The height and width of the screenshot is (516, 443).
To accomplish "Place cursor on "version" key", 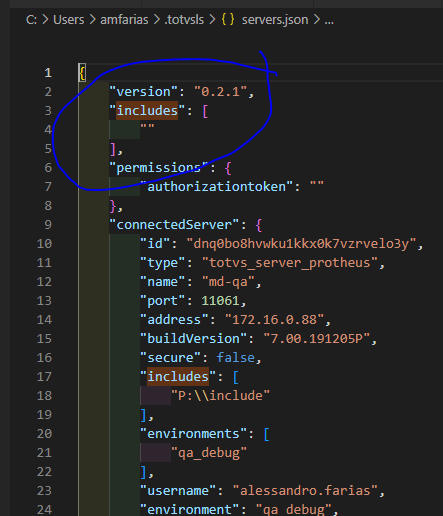I will tap(144, 92).
